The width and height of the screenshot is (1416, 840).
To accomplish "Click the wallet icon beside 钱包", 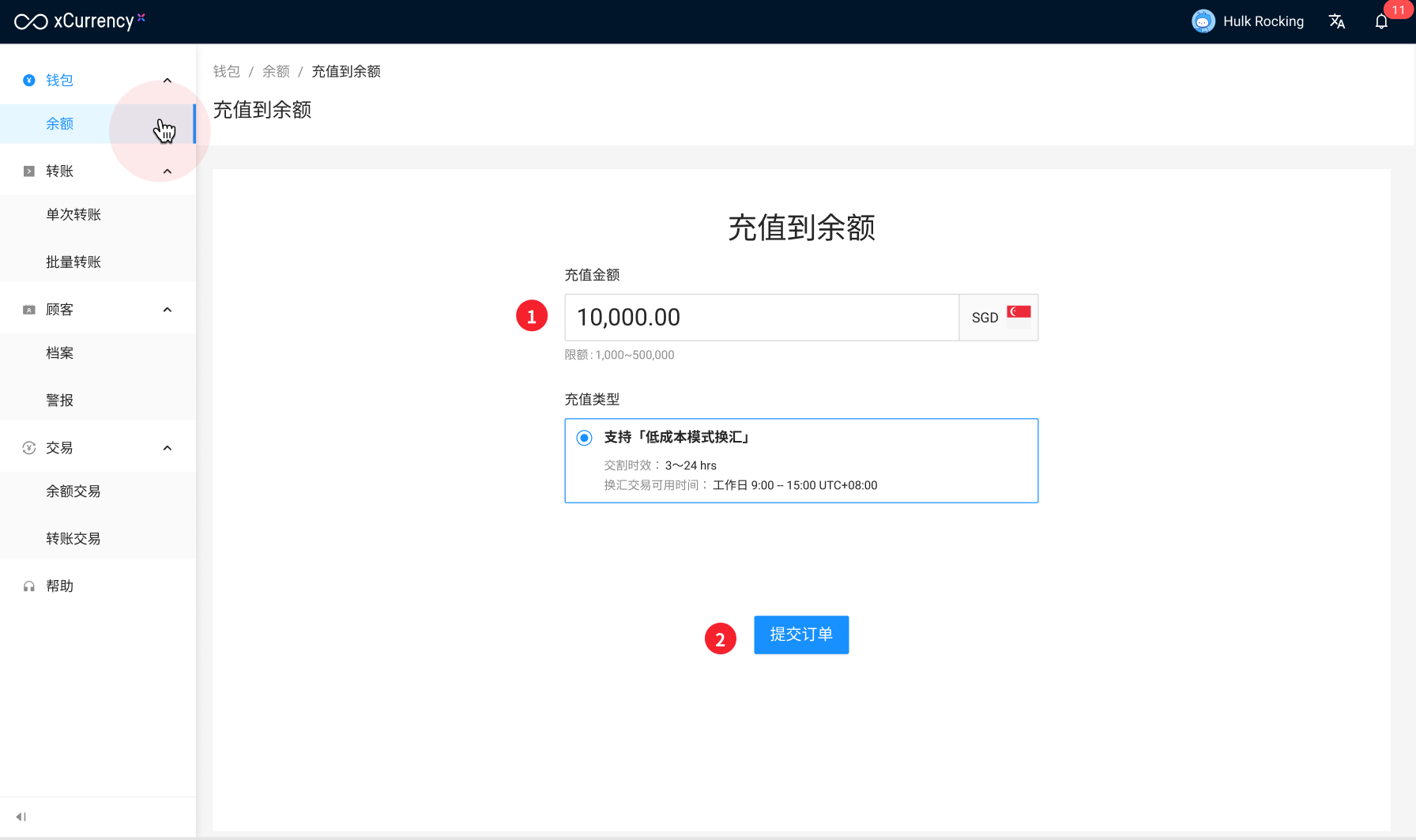I will pyautogui.click(x=29, y=80).
